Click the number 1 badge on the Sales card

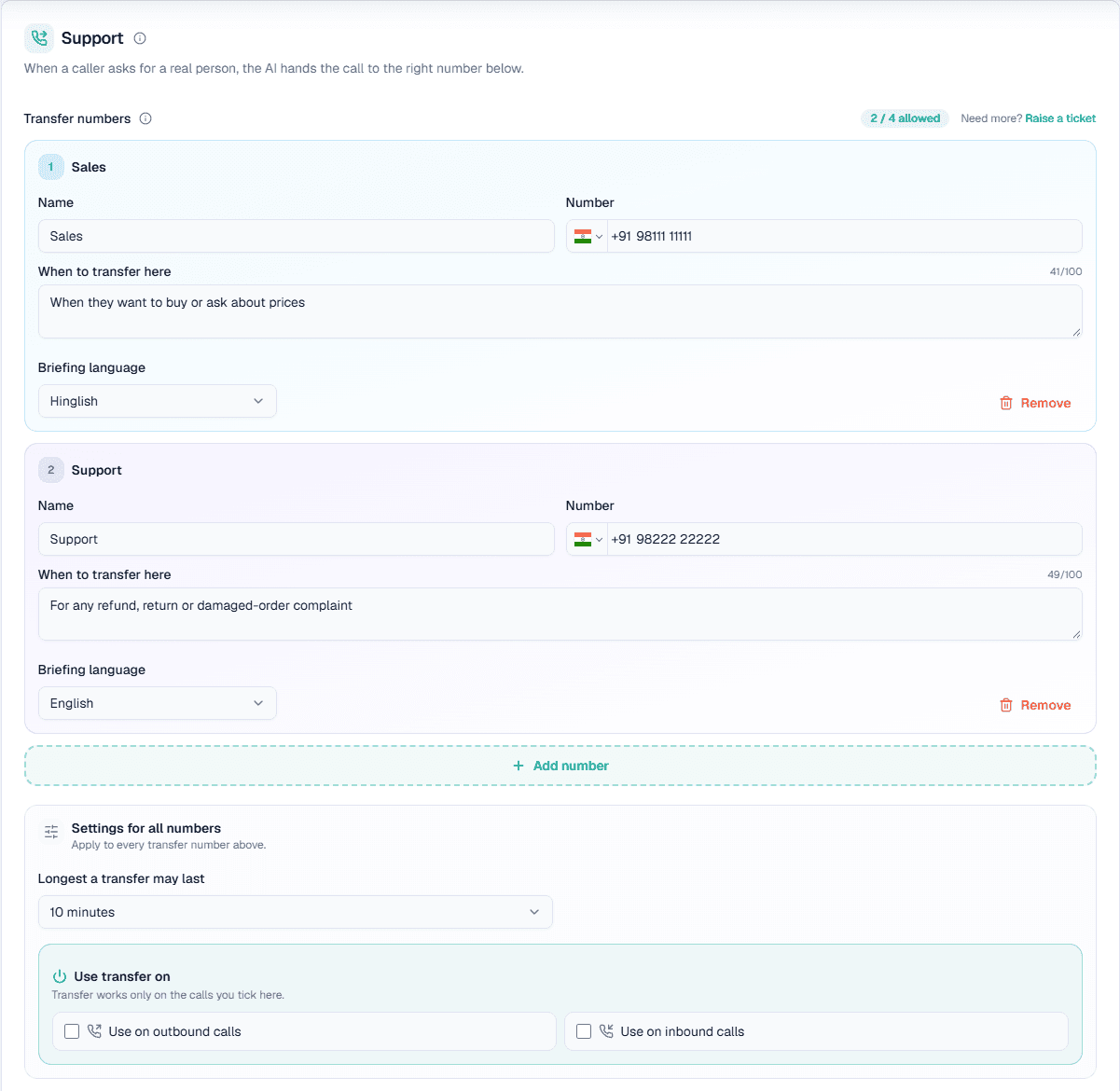(x=51, y=167)
